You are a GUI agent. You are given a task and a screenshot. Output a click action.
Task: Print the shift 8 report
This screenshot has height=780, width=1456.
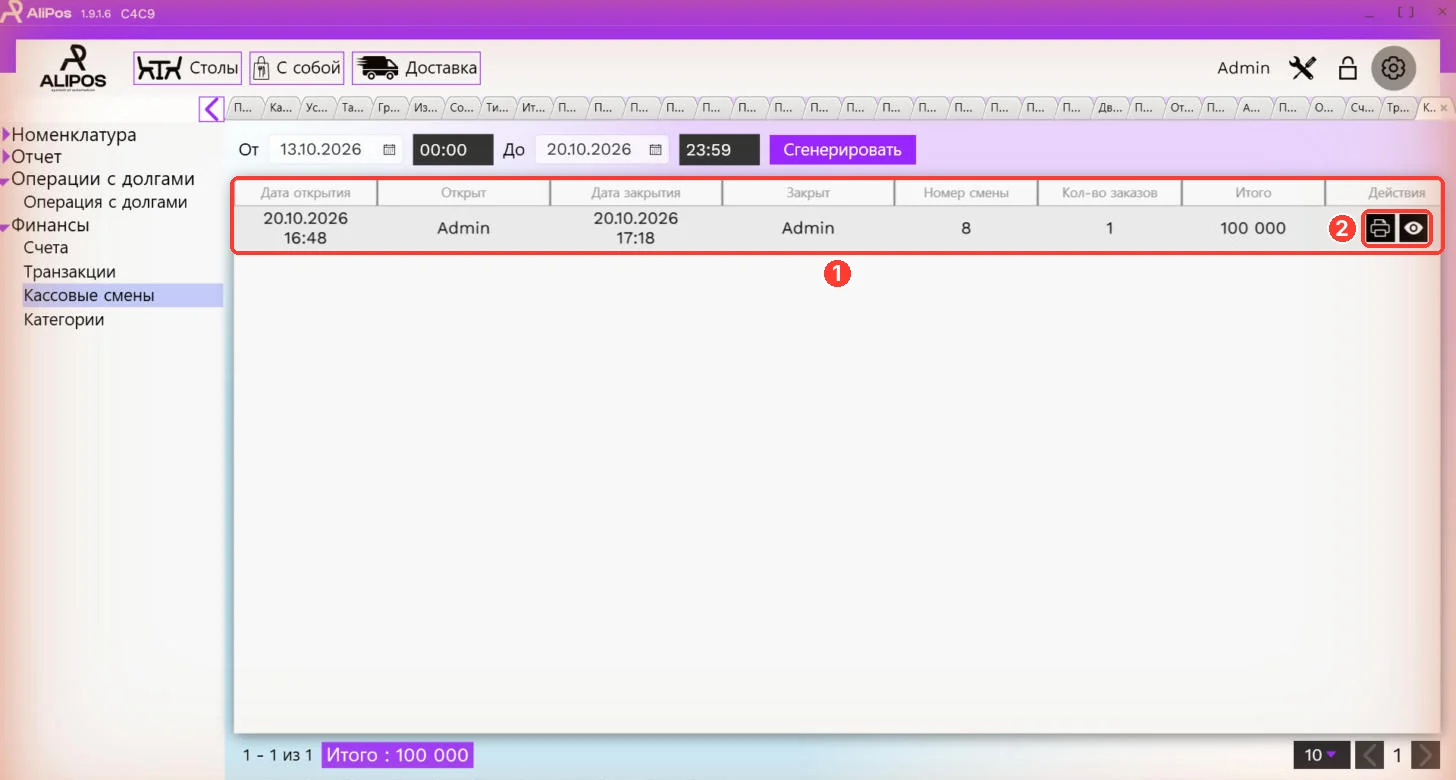tap(1380, 228)
